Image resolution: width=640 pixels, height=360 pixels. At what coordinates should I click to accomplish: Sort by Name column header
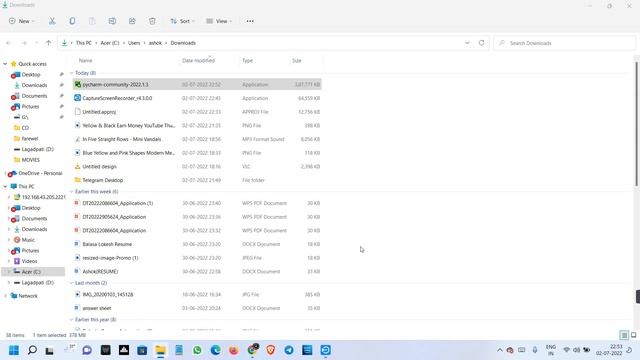[85, 60]
